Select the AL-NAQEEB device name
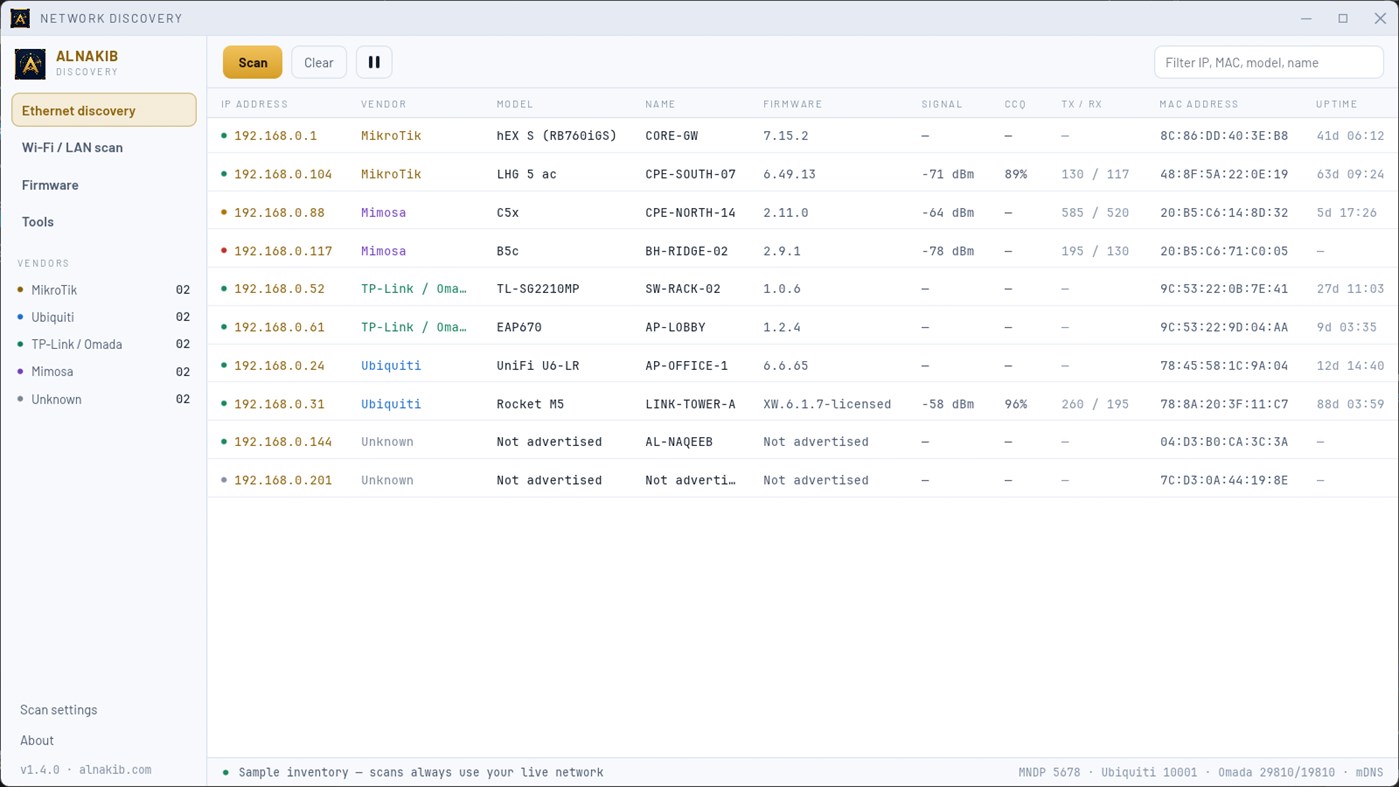This screenshot has width=1399, height=787. [679, 442]
